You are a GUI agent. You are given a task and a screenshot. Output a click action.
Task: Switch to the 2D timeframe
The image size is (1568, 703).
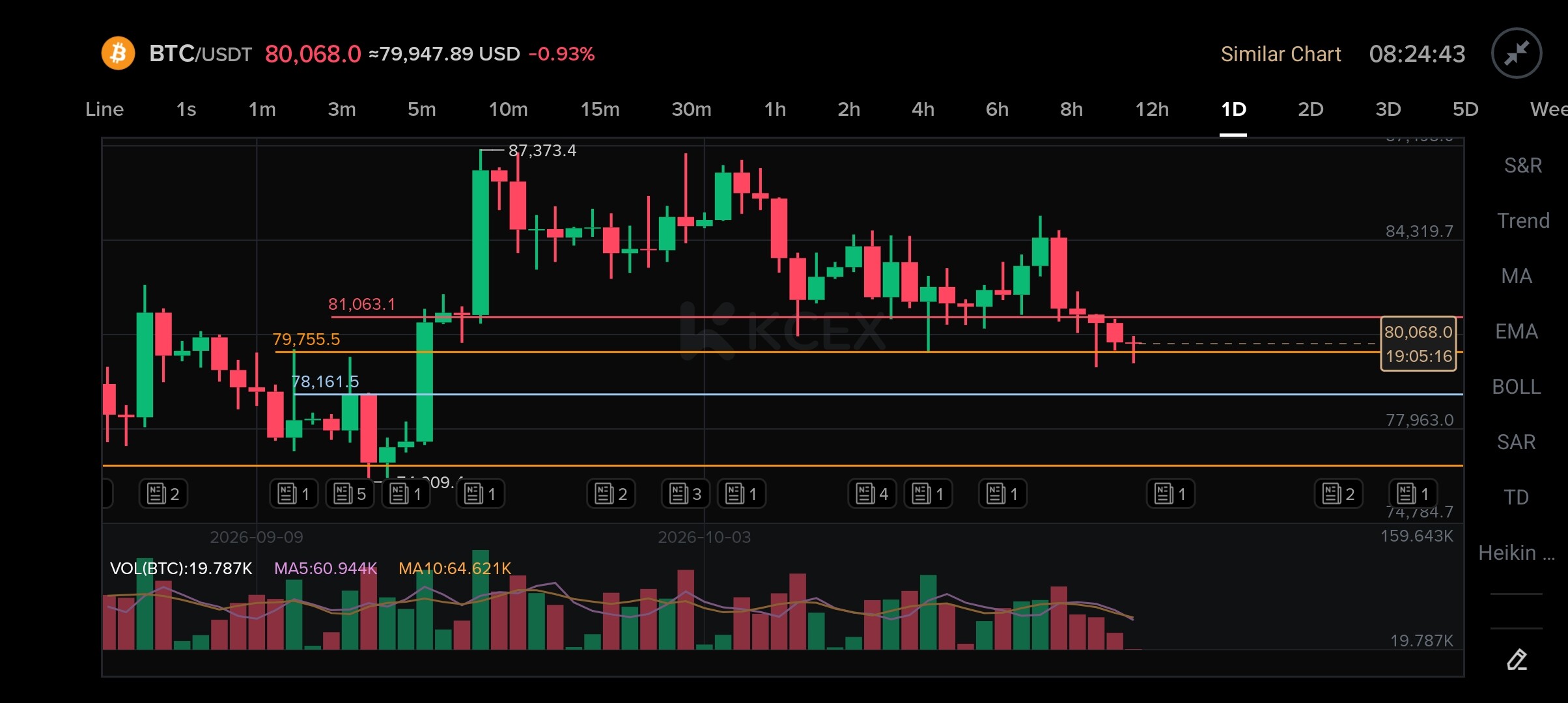(1310, 109)
